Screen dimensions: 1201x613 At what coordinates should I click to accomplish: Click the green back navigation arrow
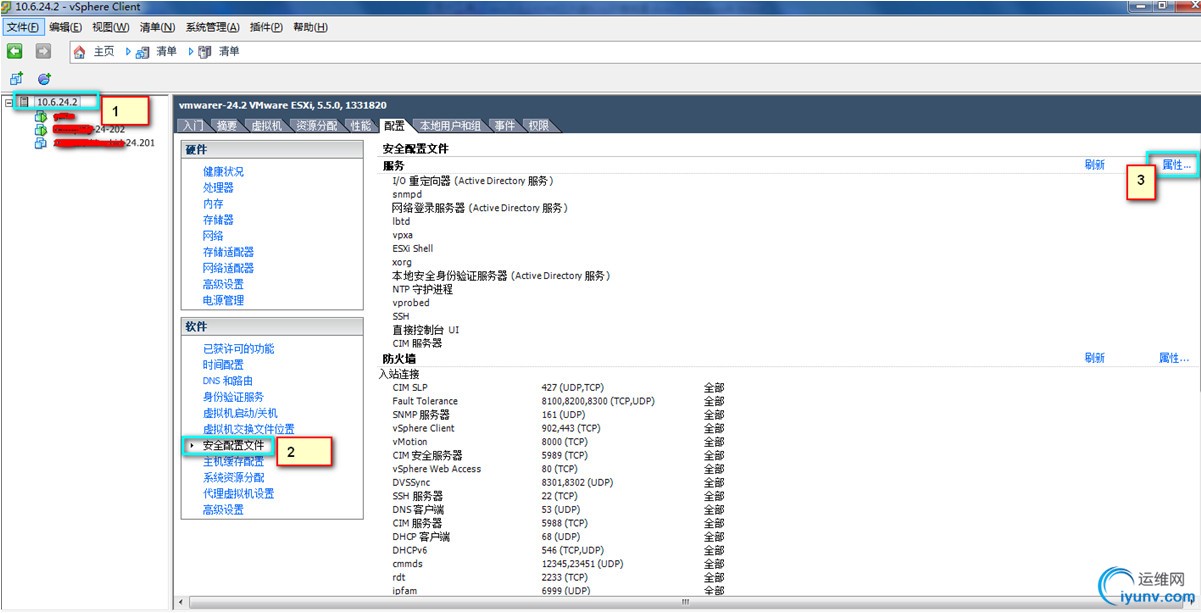tap(15, 51)
